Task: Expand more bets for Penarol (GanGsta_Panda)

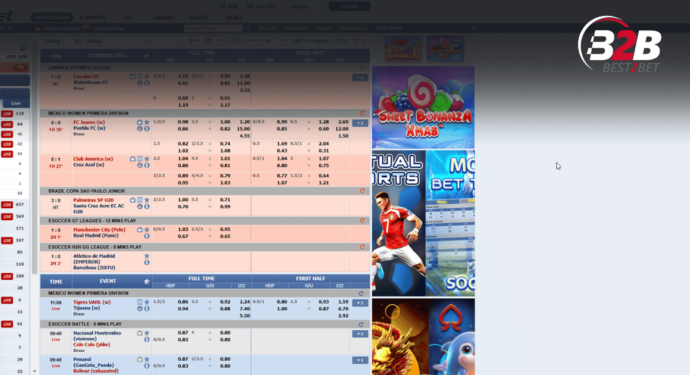Action: [360, 360]
